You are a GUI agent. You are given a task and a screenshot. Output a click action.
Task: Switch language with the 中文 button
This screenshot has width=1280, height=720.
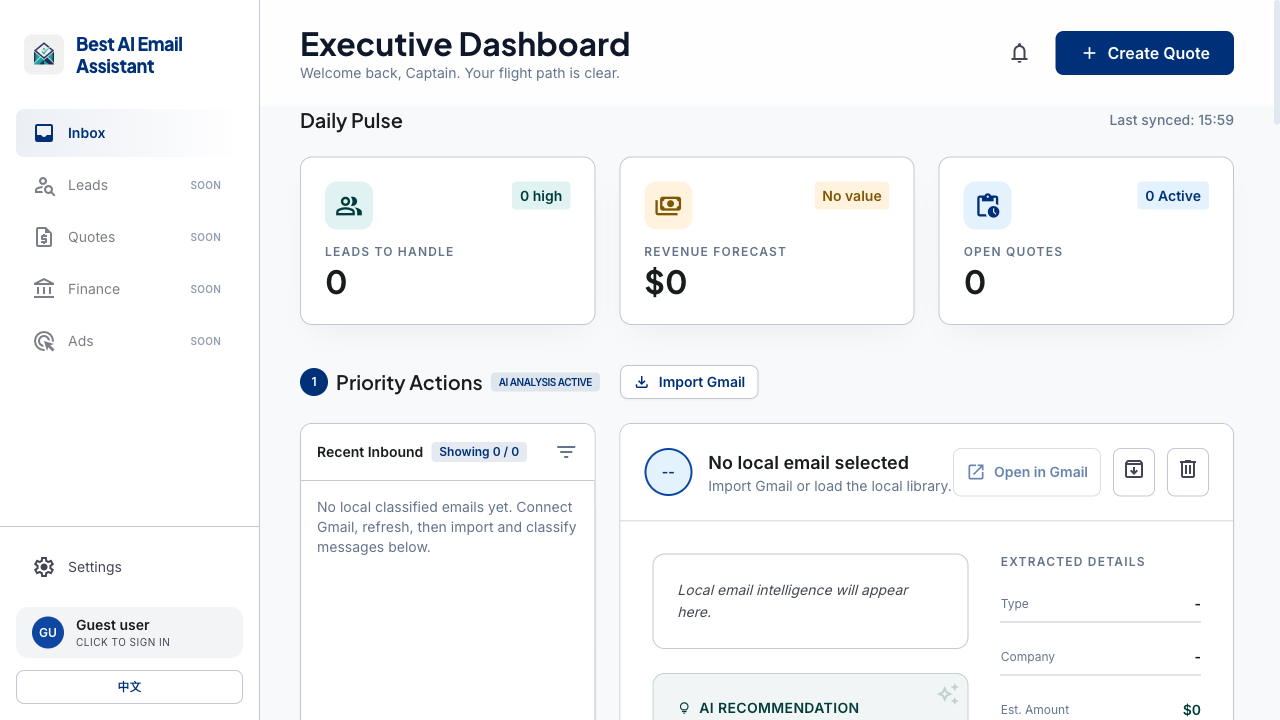130,687
